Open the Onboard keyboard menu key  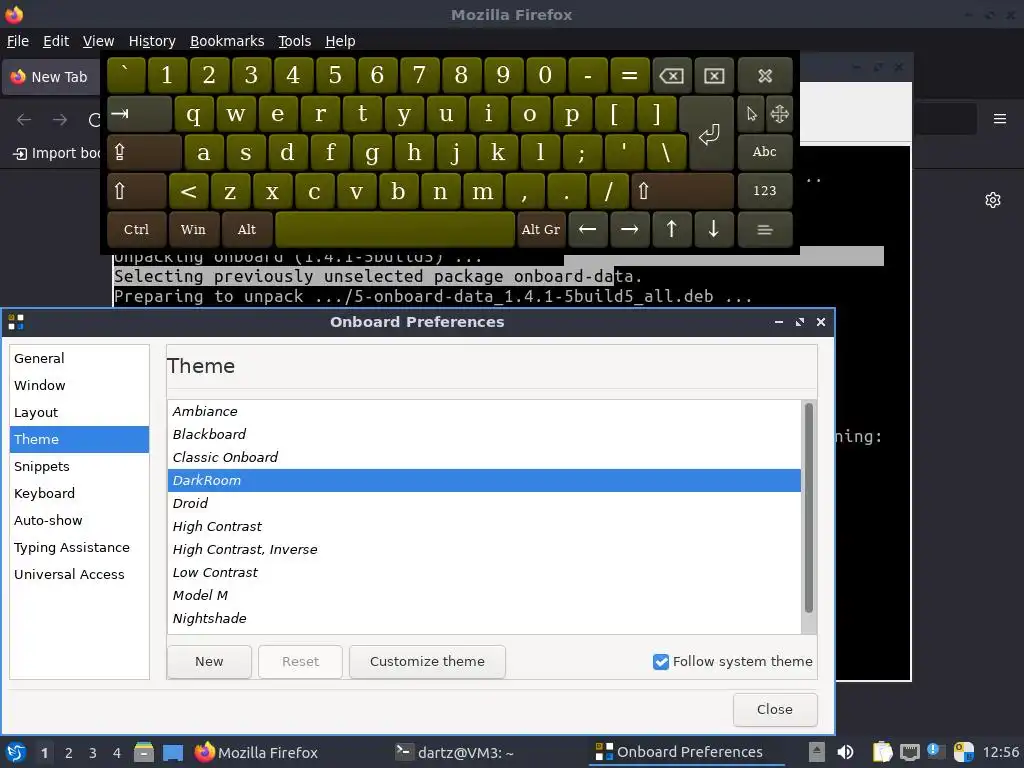(765, 230)
